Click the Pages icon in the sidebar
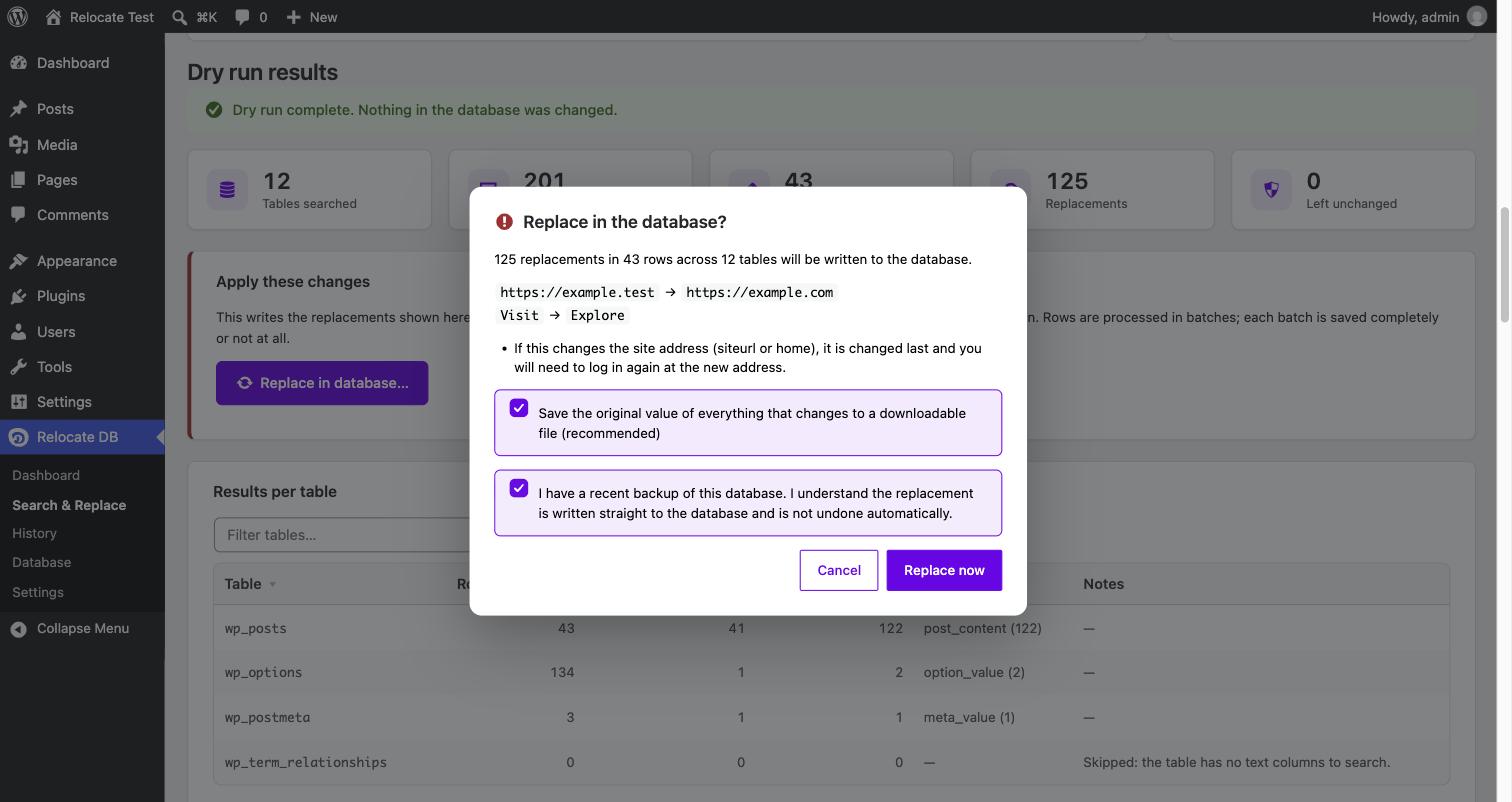 coord(18,180)
